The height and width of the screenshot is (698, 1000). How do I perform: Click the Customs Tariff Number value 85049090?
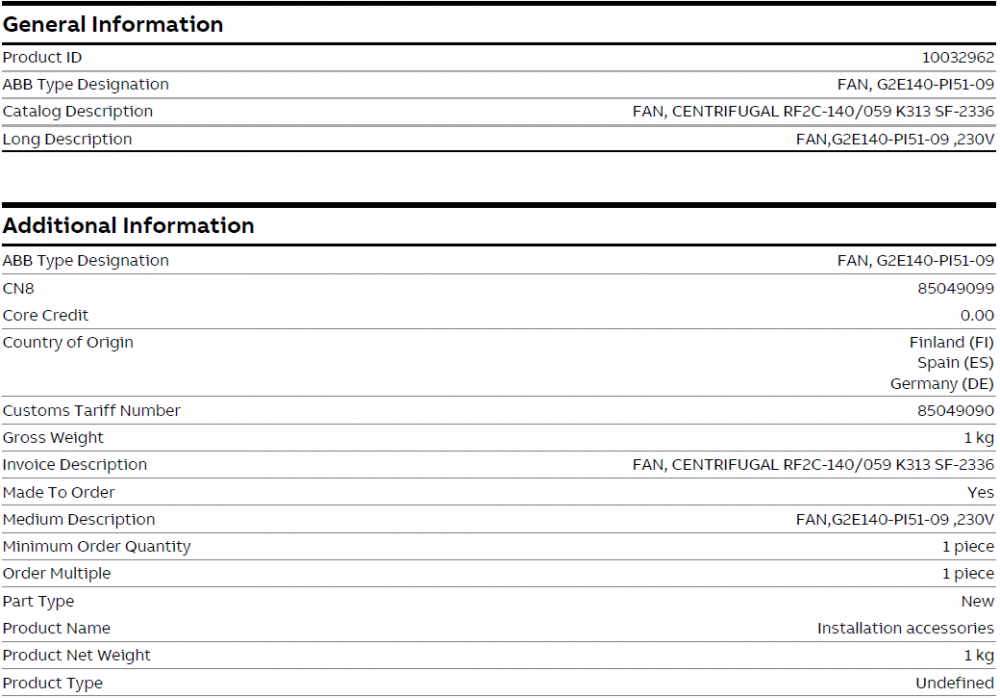tap(955, 411)
